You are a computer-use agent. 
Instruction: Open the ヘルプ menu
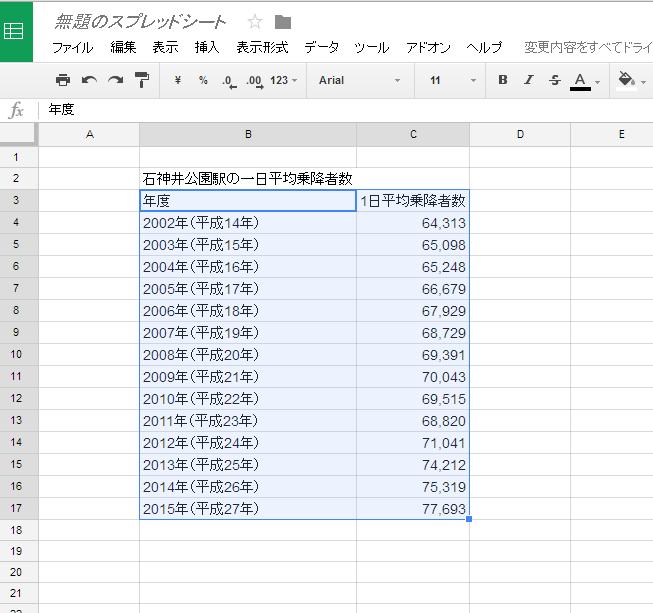(484, 47)
